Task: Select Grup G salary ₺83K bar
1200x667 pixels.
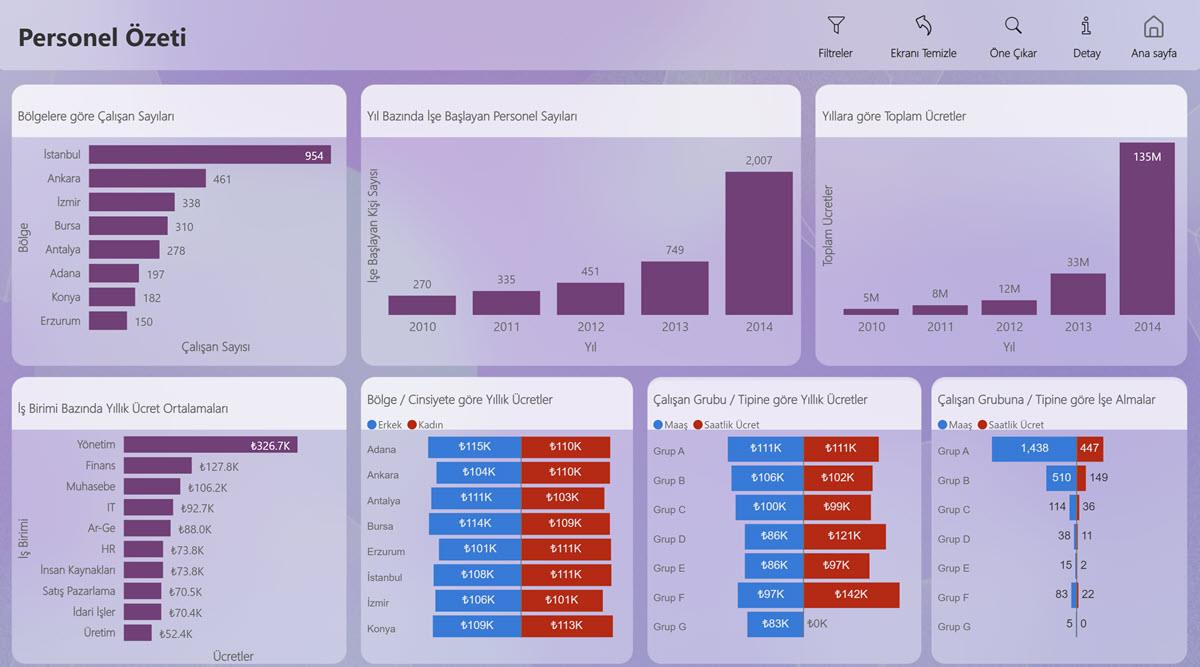Action: coord(775,624)
